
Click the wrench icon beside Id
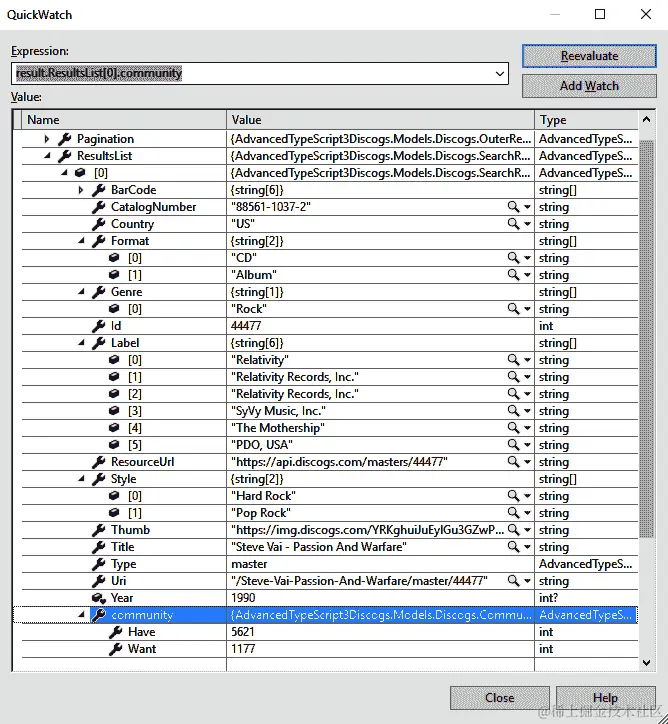[x=98, y=326]
